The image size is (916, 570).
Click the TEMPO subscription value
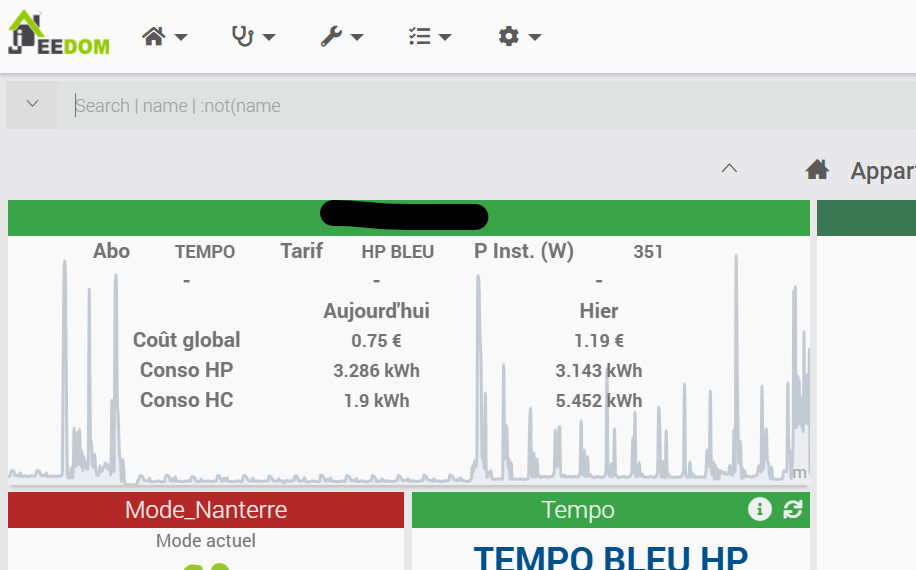tap(205, 252)
